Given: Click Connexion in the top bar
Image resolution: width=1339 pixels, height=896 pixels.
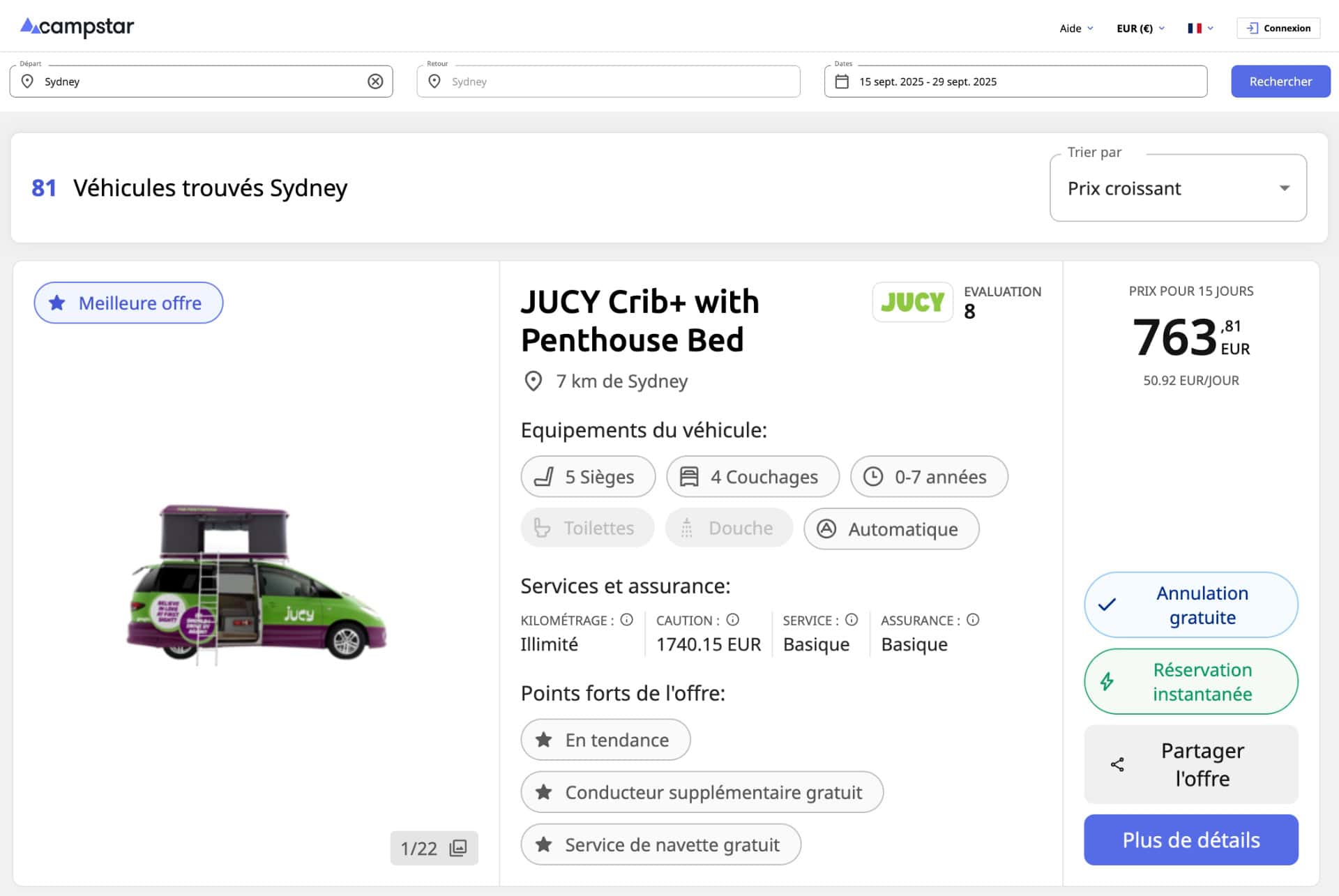Looking at the screenshot, I should pos(1278,28).
